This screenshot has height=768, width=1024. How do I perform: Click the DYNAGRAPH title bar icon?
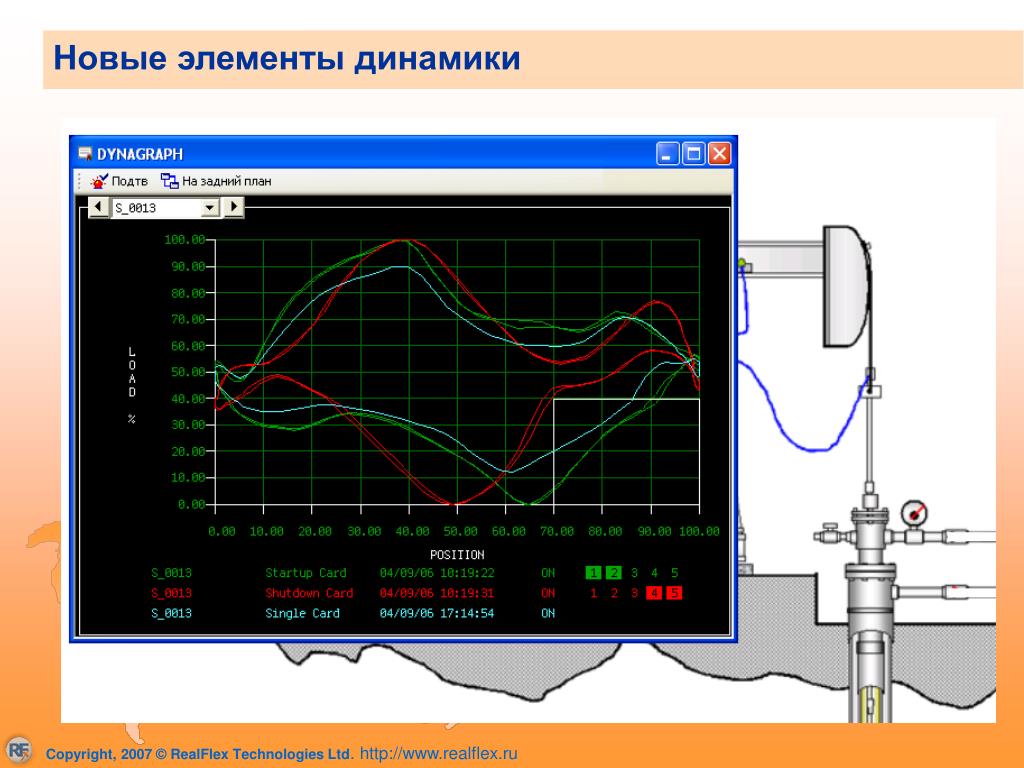click(85, 154)
